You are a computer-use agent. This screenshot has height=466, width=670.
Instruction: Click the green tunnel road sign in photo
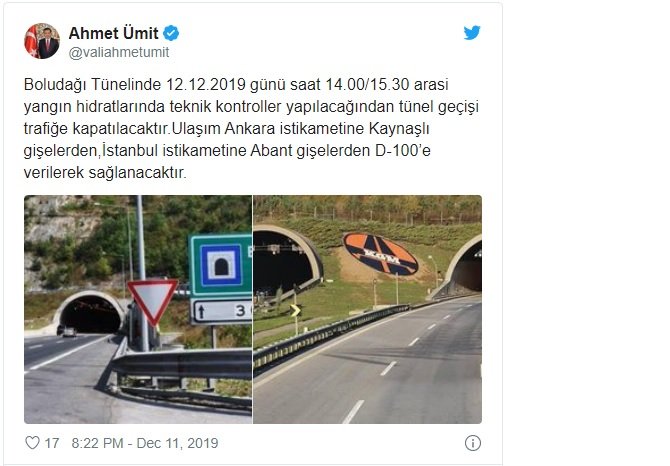tap(220, 265)
